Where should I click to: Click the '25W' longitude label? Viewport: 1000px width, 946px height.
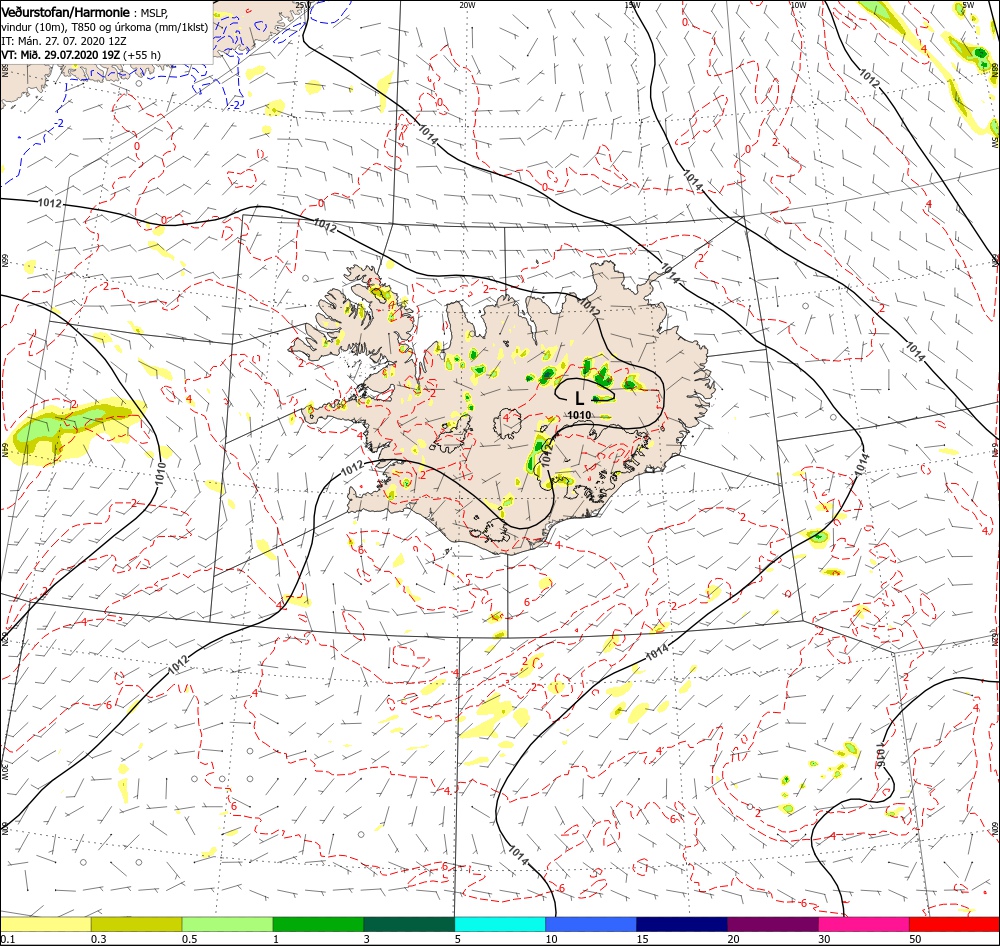click(302, 5)
